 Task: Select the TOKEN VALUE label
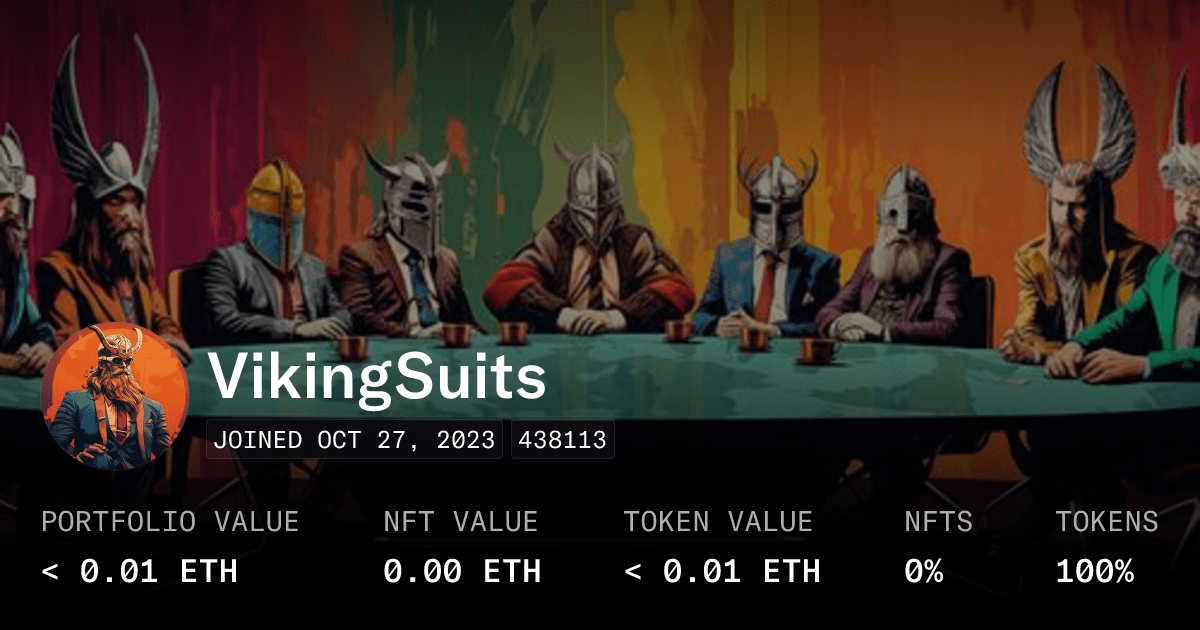718,521
